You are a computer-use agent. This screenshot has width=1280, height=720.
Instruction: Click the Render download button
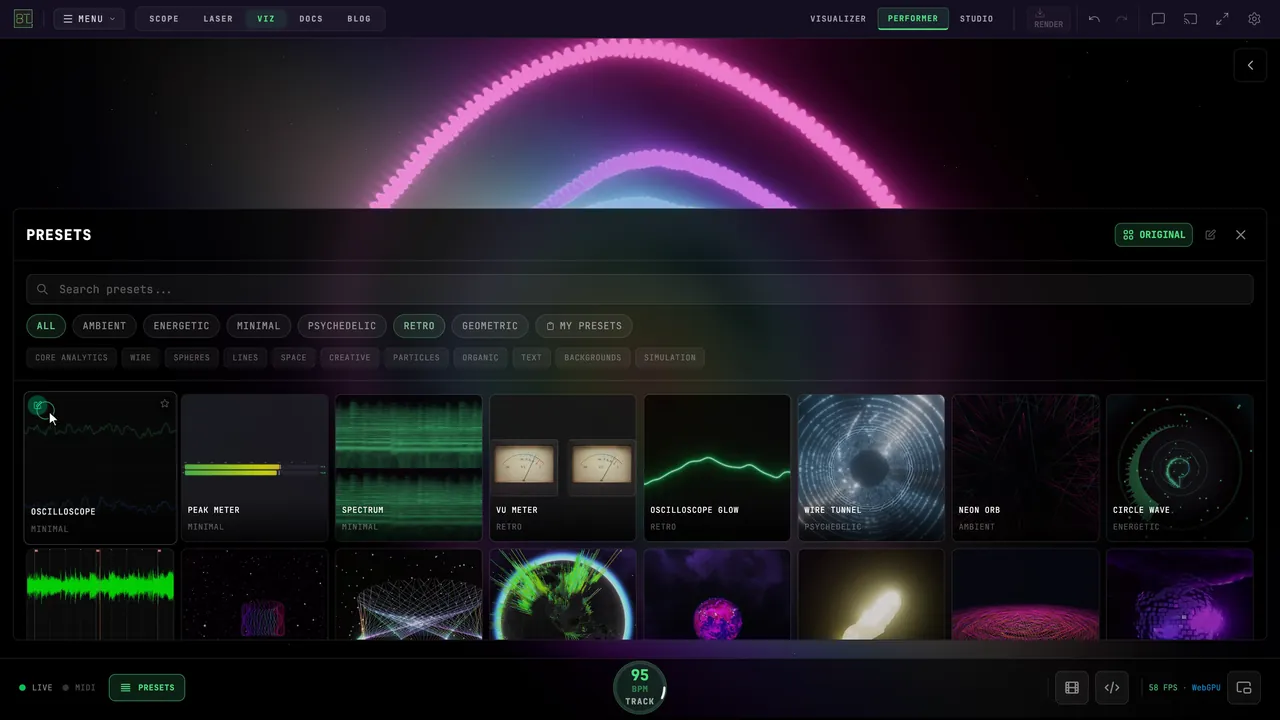tap(1048, 19)
